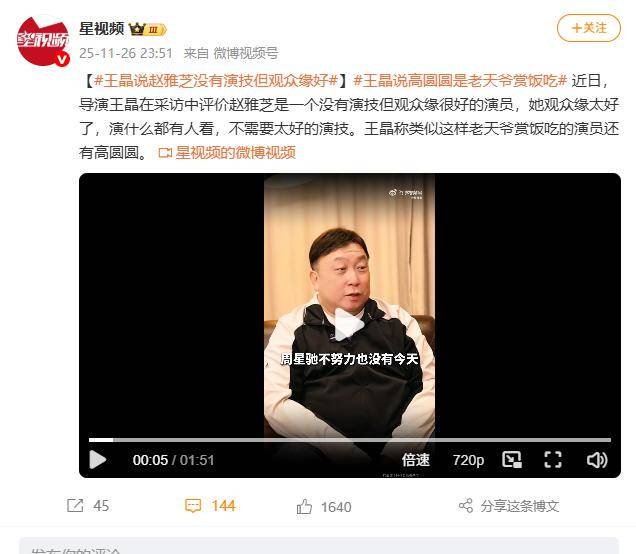Click the 星视频 username
This screenshot has width=636, height=554.
tap(101, 29)
